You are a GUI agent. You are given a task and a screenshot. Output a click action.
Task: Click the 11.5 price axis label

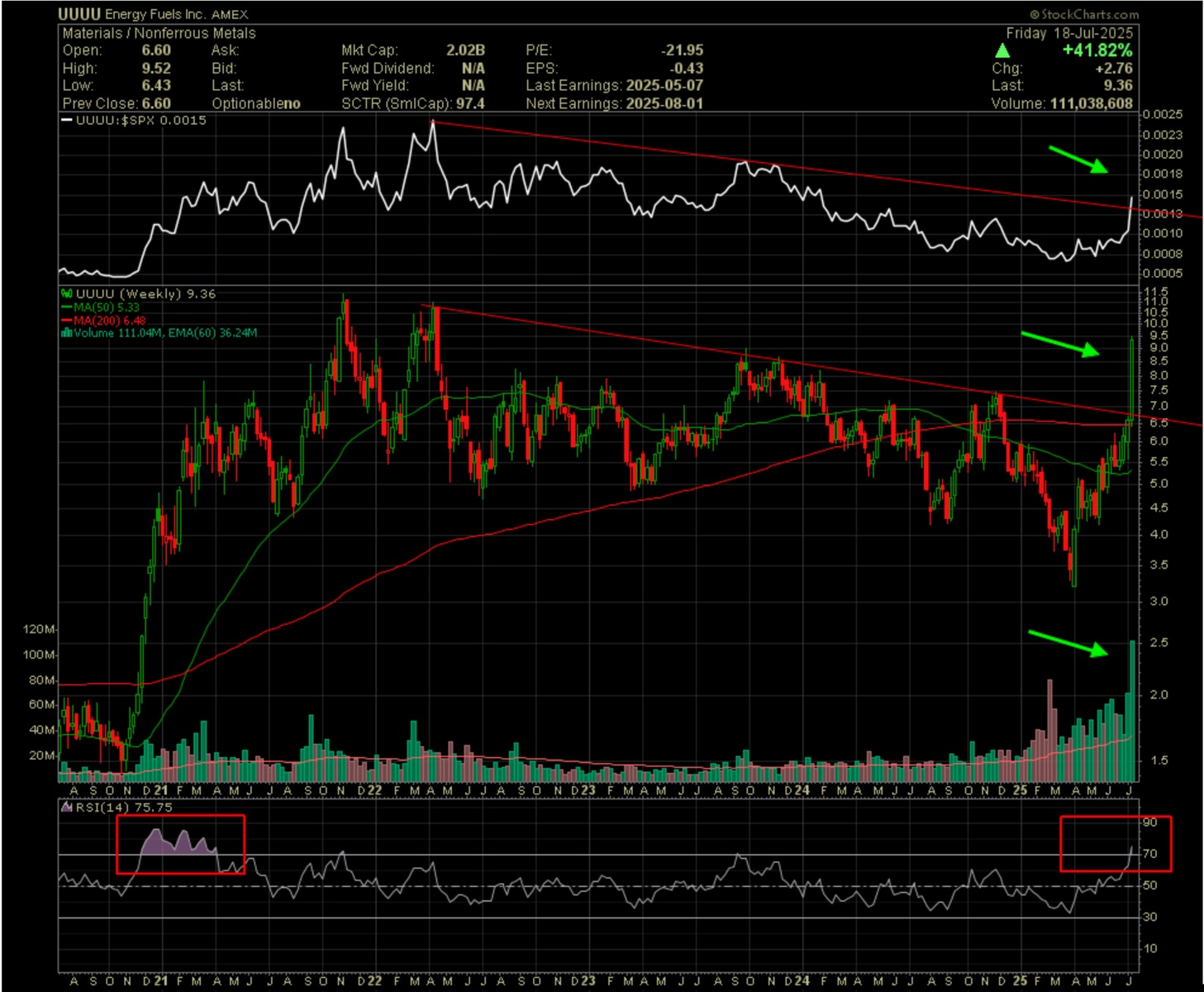(1154, 292)
